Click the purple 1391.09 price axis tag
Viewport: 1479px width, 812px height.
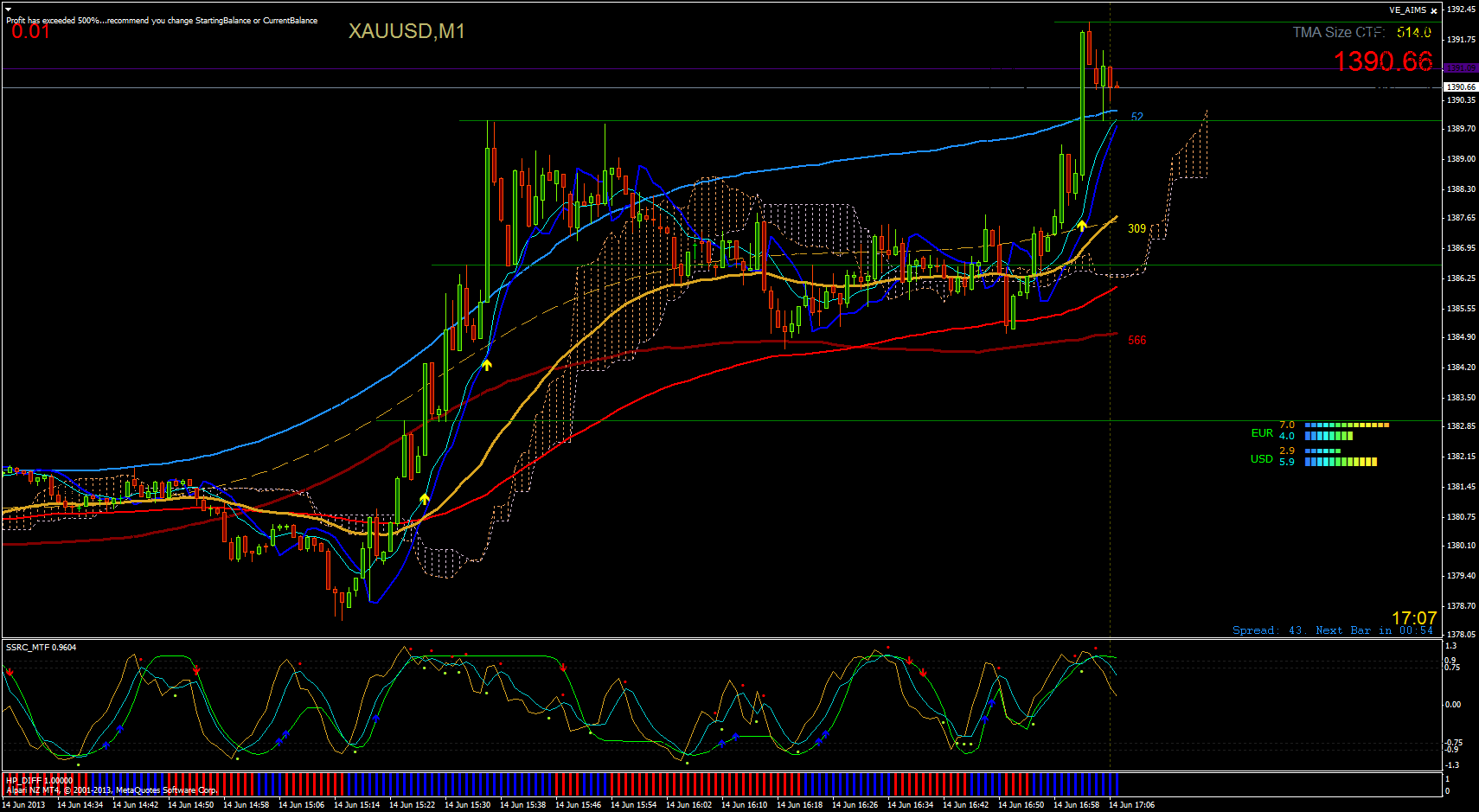pos(1461,67)
